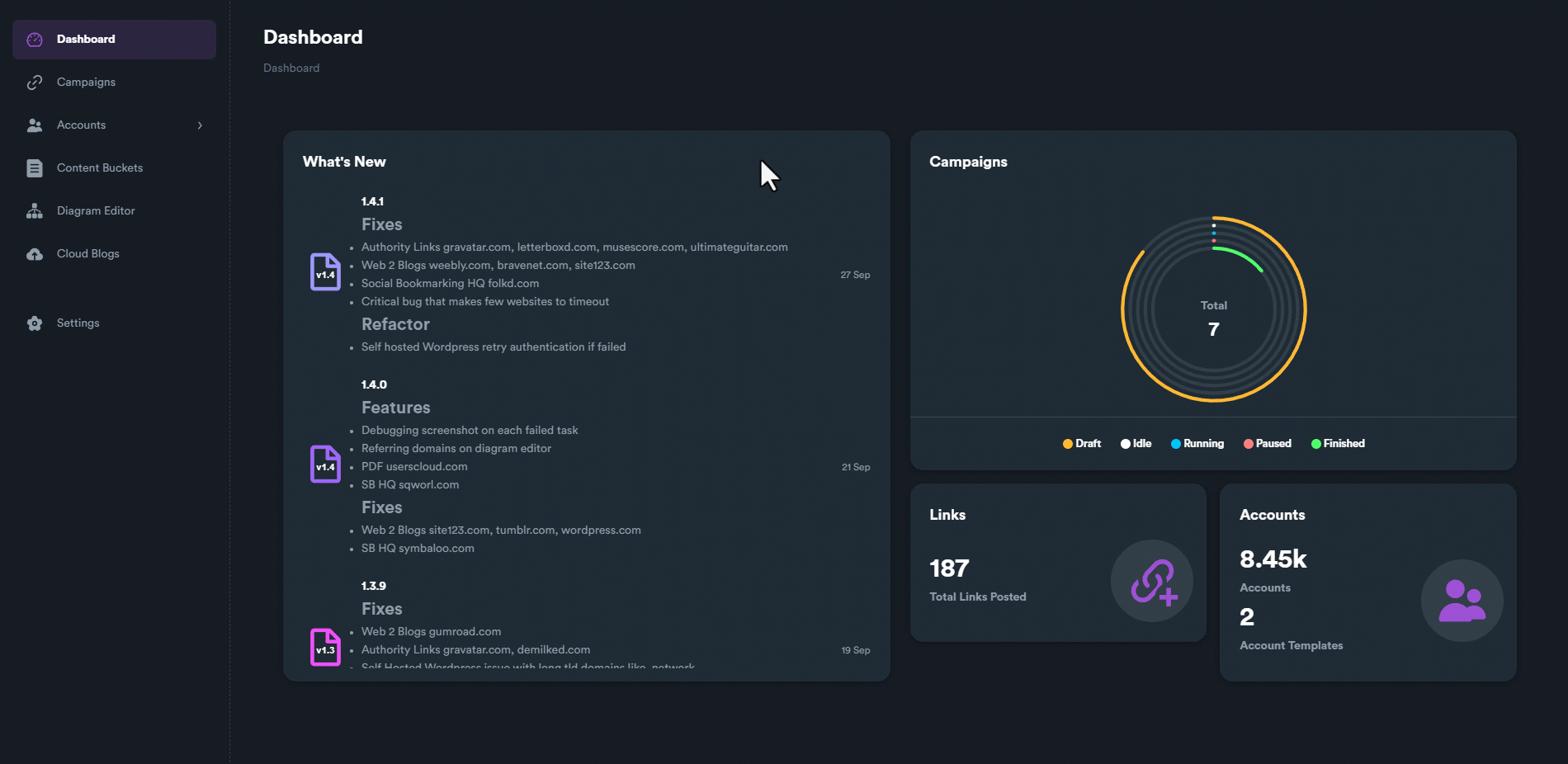Toggle the Paused legend entry
Image resolution: width=1568 pixels, height=764 pixels.
(x=1268, y=444)
